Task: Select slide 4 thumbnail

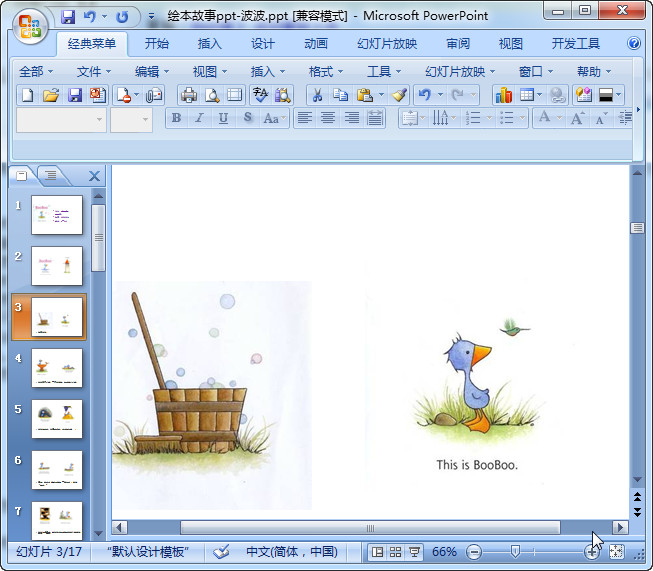Action: (57, 368)
